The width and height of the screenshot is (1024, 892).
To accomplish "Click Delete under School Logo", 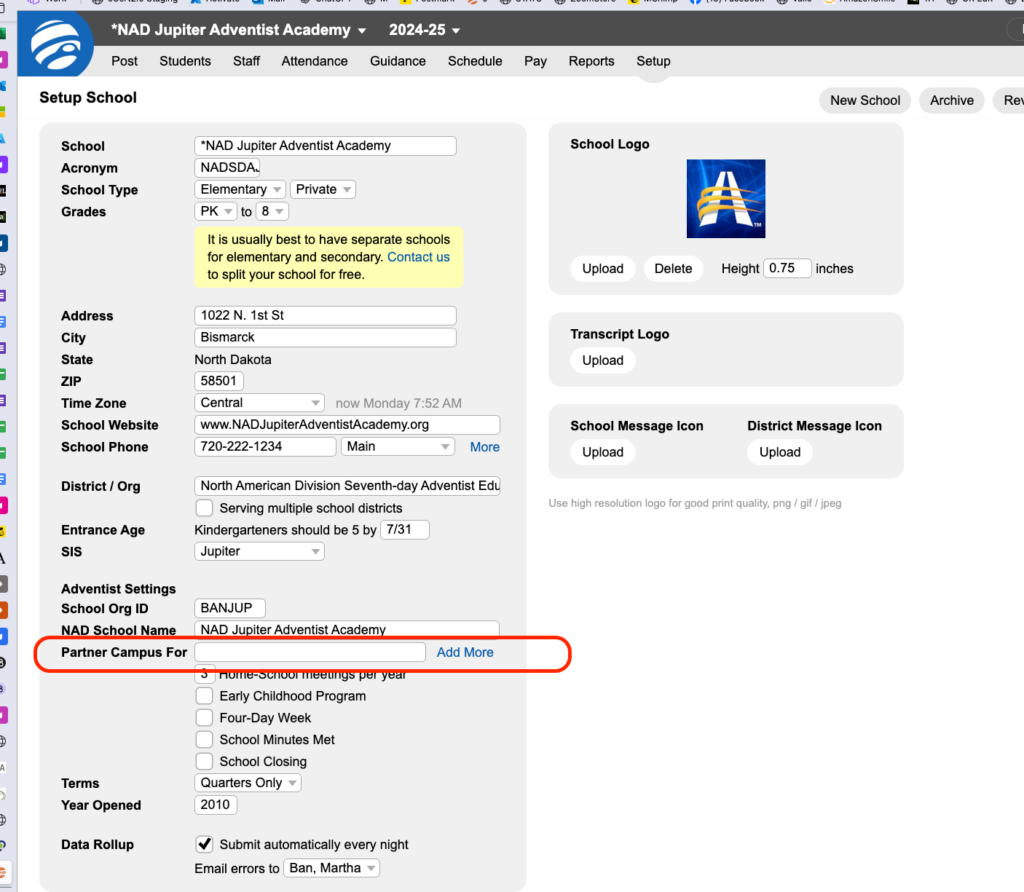I will (673, 268).
